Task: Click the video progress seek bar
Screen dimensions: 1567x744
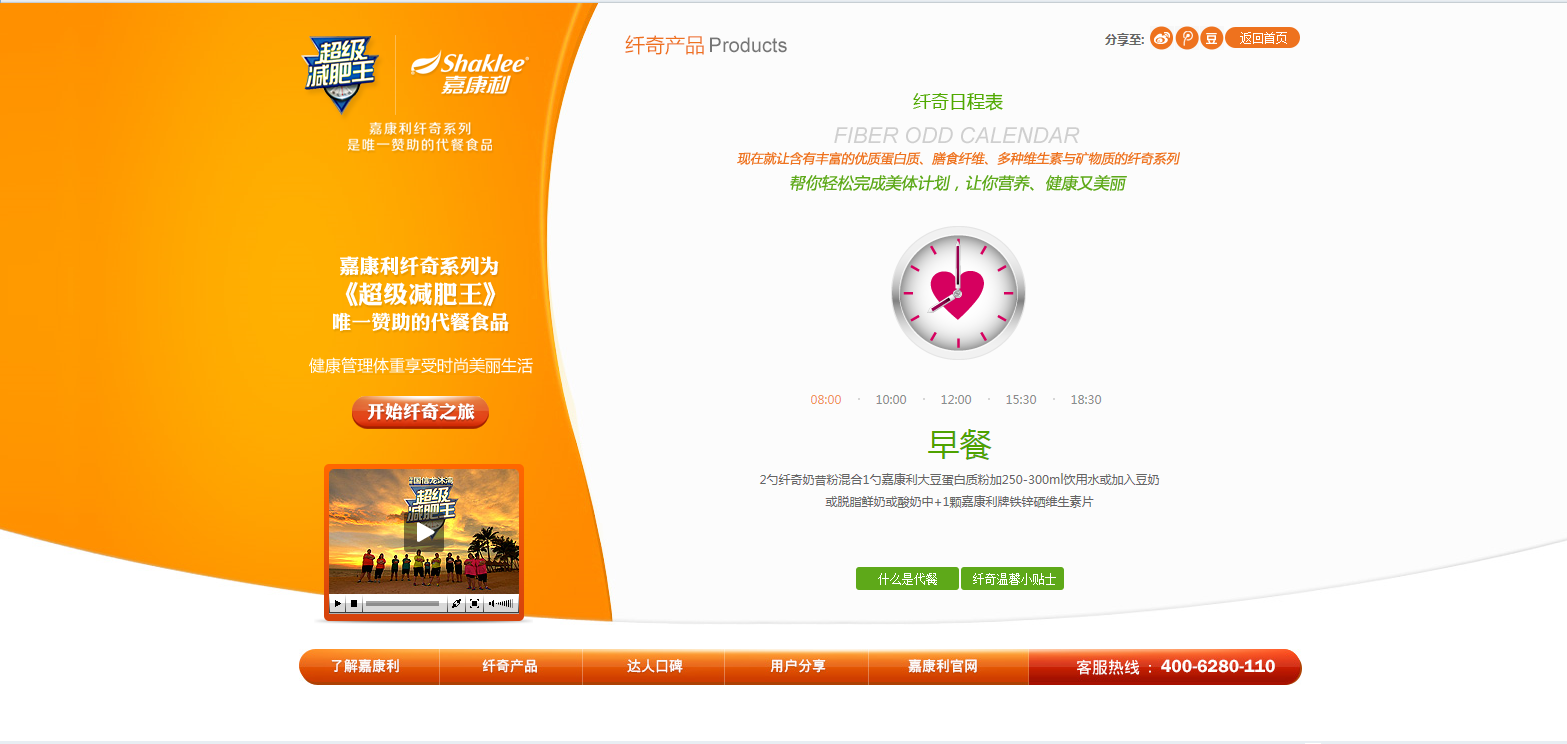Action: coord(402,603)
